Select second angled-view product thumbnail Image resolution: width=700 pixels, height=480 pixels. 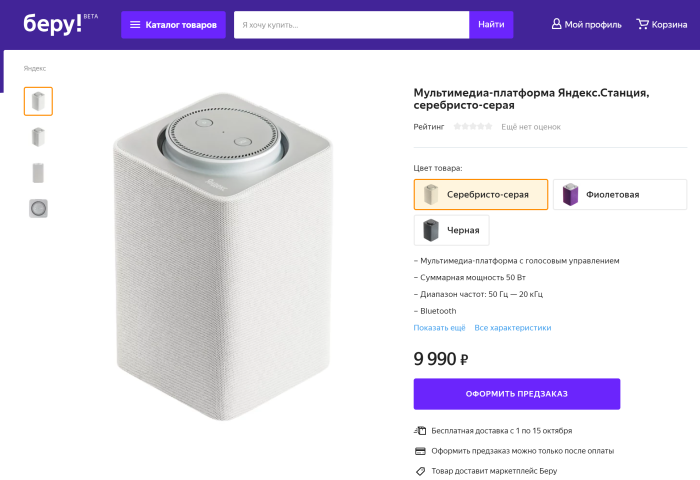pos(38,137)
